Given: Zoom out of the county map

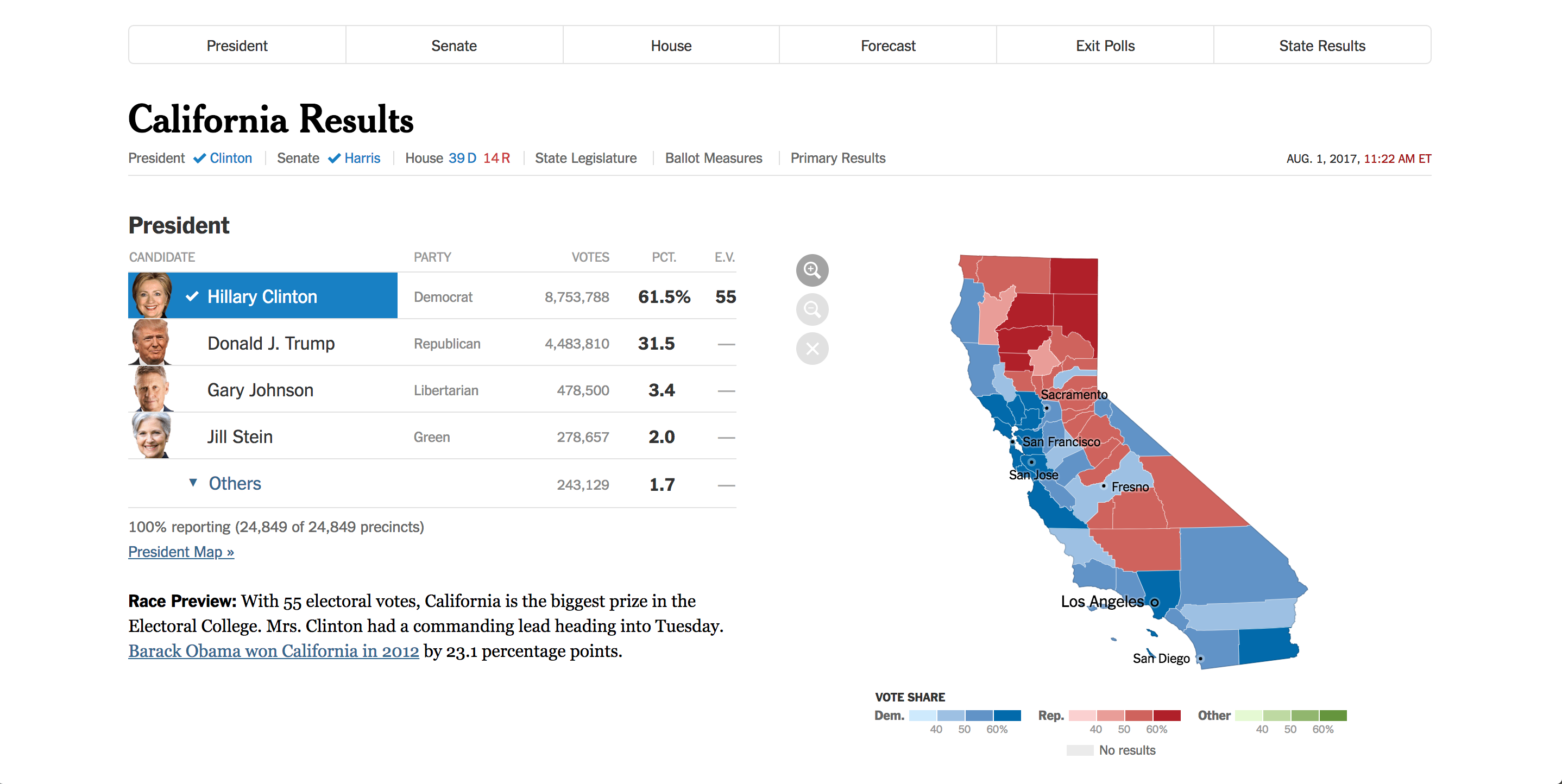Looking at the screenshot, I should [813, 309].
